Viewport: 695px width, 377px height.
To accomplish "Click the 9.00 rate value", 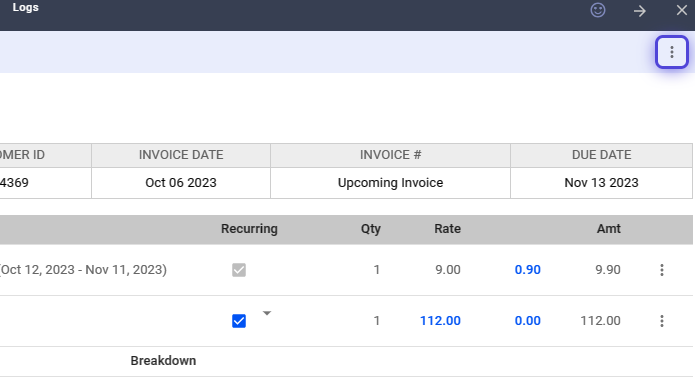I will point(448,270).
